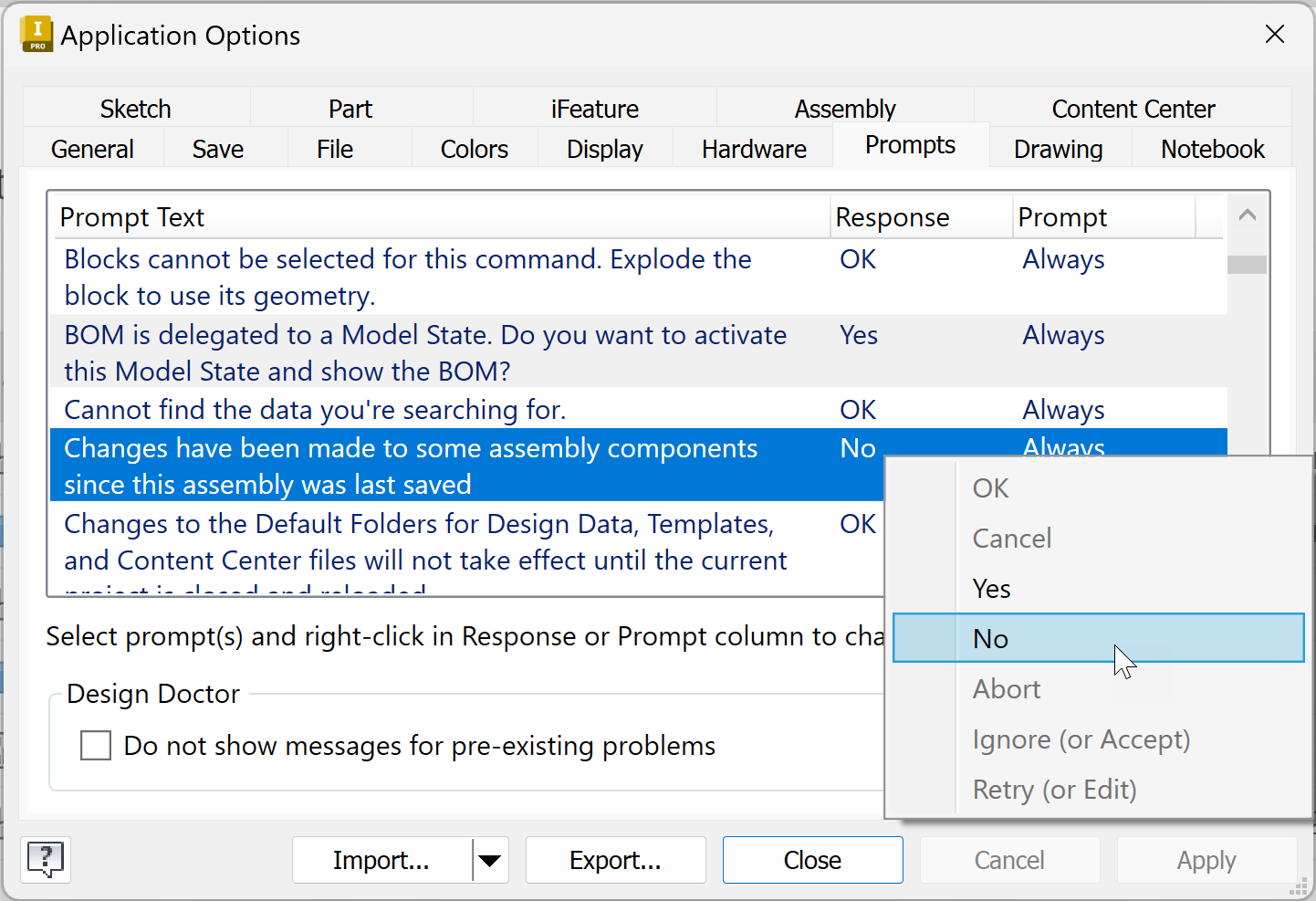This screenshot has height=901, width=1316.
Task: Open the Import button dropdown arrow
Action: click(490, 860)
